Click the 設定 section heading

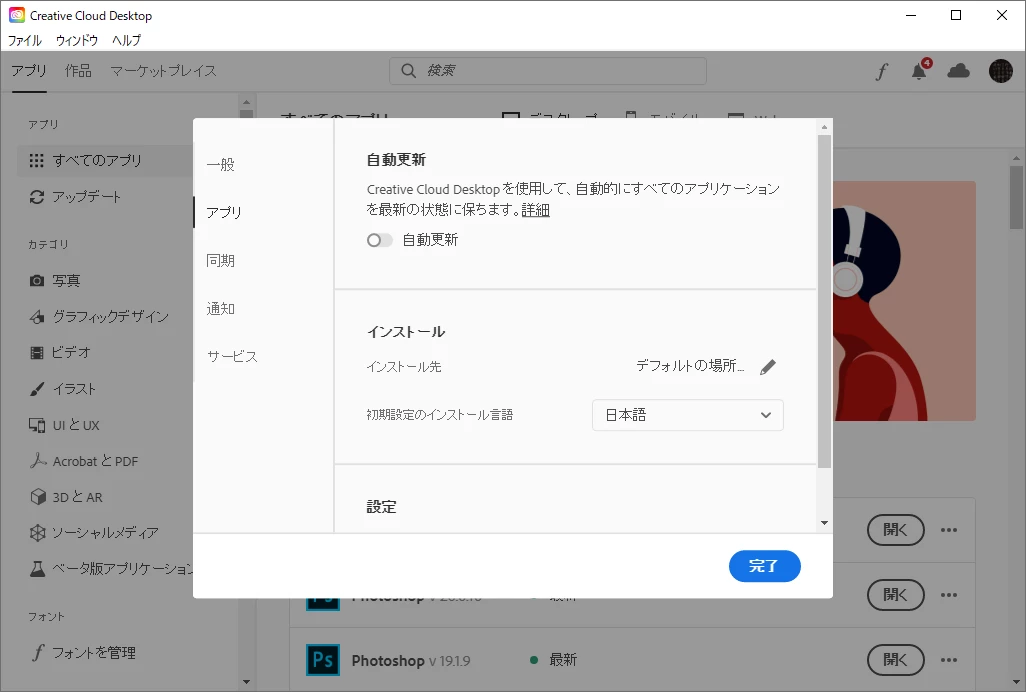[x=381, y=507]
